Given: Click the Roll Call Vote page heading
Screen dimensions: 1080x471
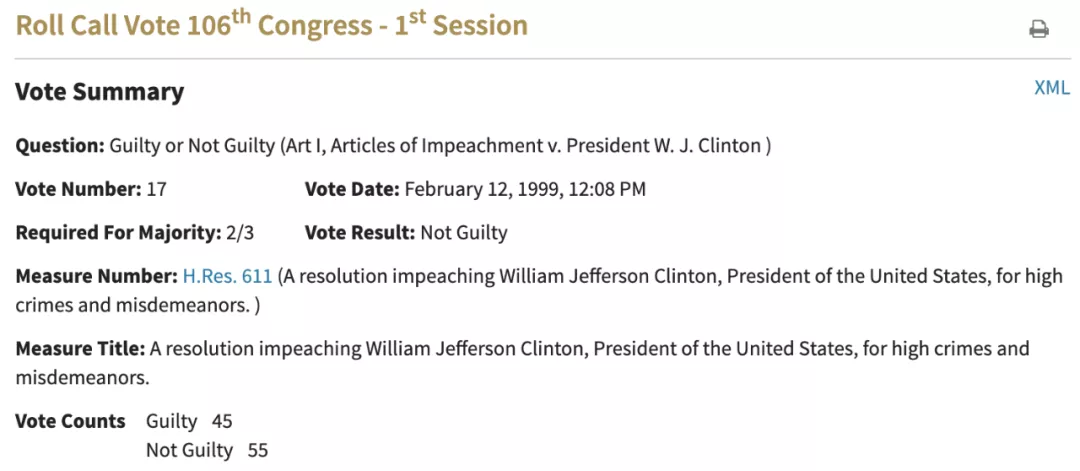Looking at the screenshot, I should (271, 26).
